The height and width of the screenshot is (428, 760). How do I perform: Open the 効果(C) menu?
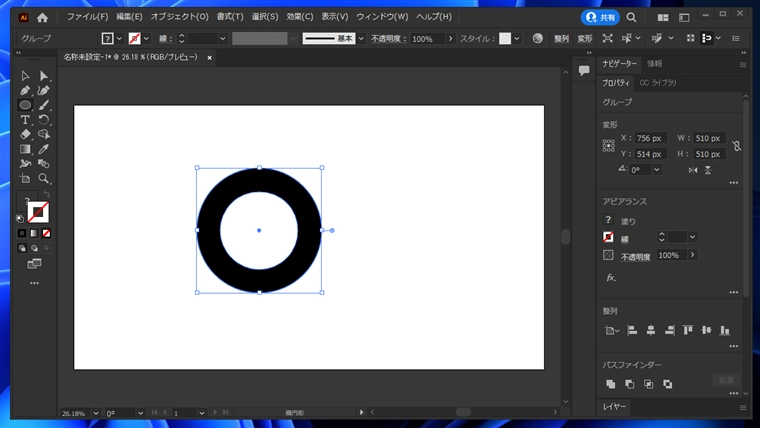300,17
